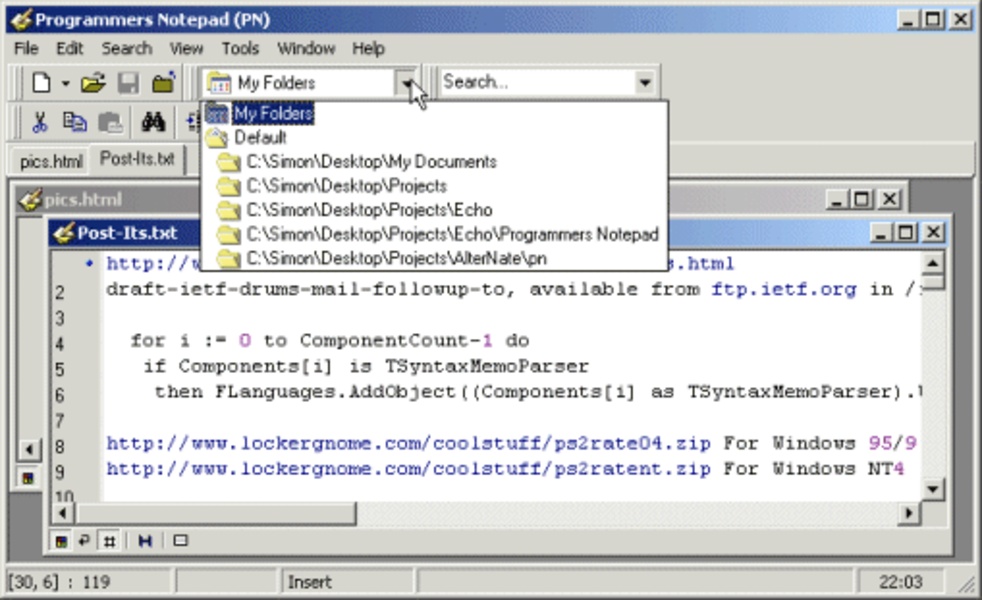Click the horizontal scrollbar left arrow in Post-Its
The width and height of the screenshot is (982, 600).
(62, 514)
